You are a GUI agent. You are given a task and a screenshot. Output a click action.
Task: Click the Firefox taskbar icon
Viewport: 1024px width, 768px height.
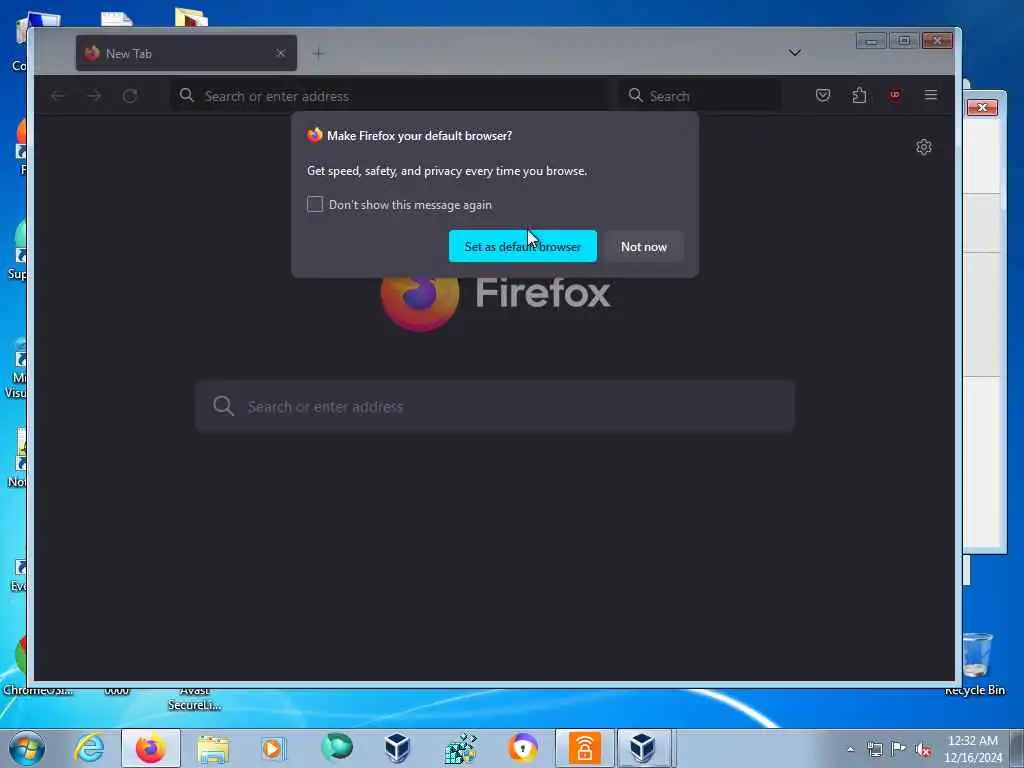click(x=151, y=748)
